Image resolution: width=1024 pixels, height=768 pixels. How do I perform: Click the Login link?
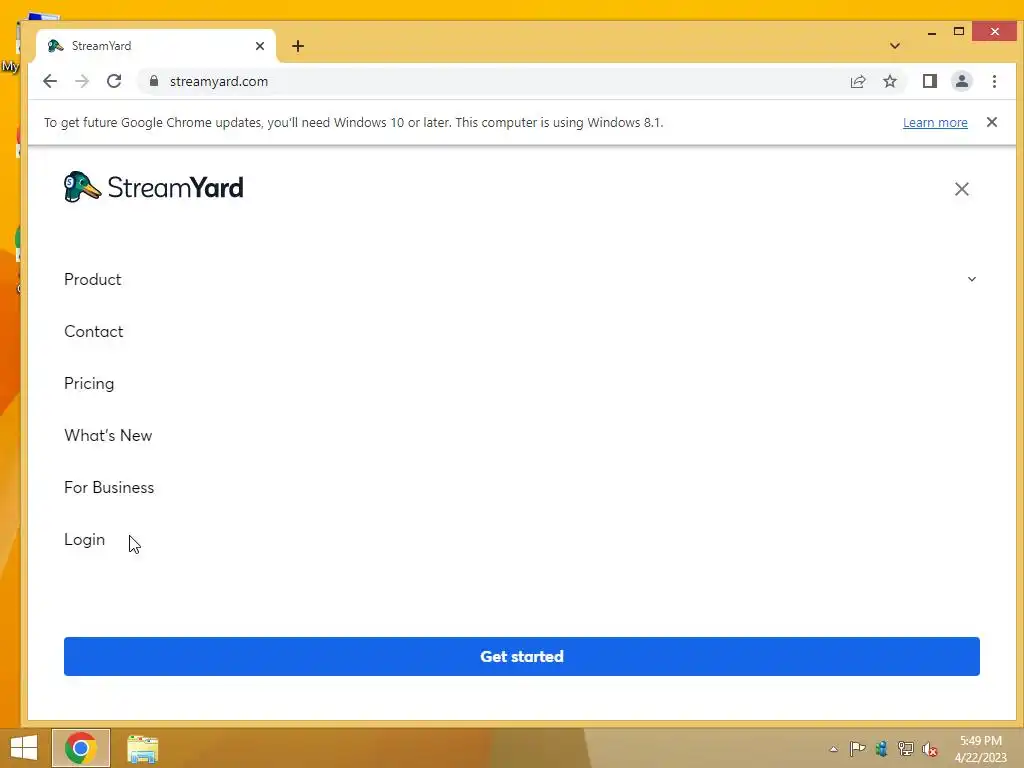click(x=84, y=539)
